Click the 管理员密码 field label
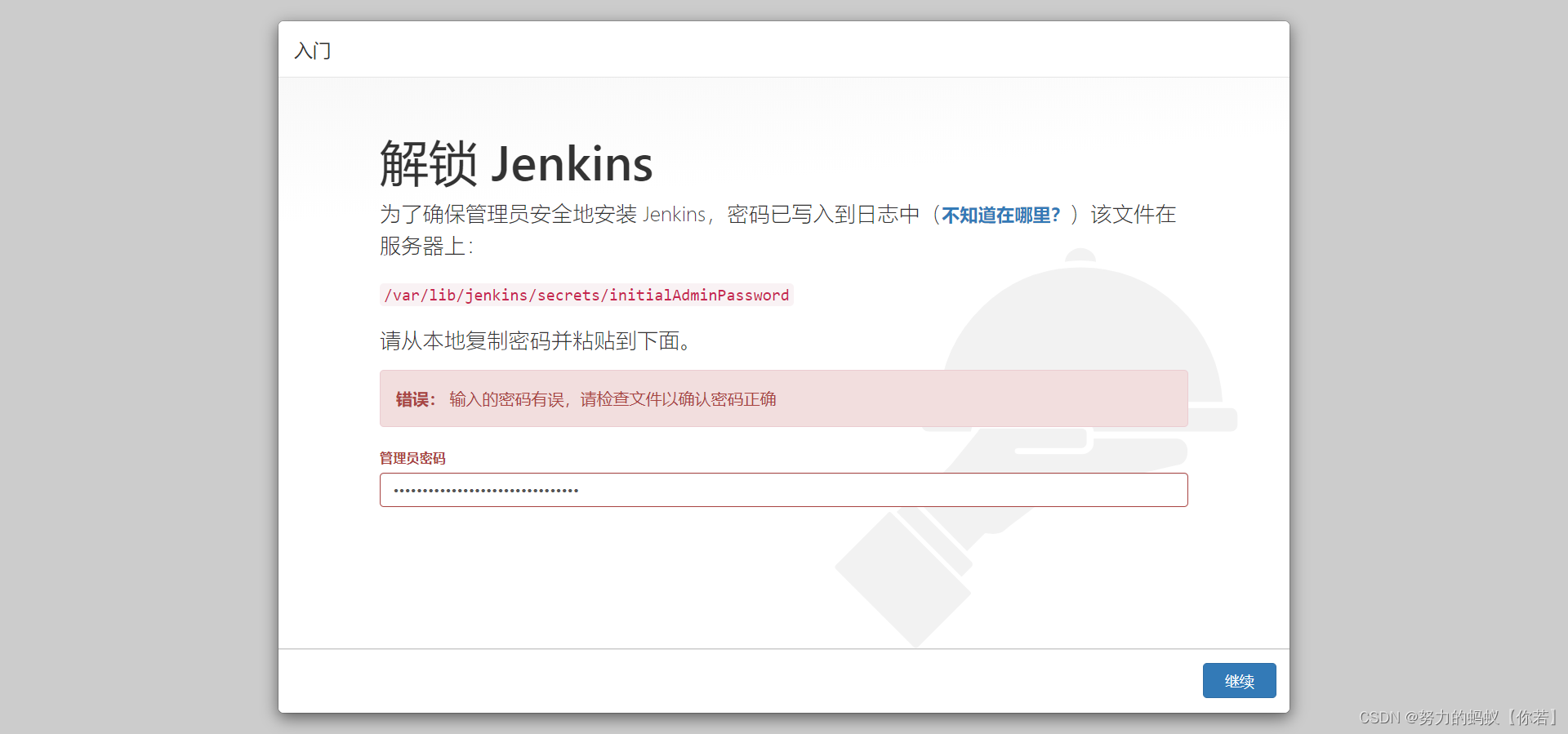 point(412,458)
